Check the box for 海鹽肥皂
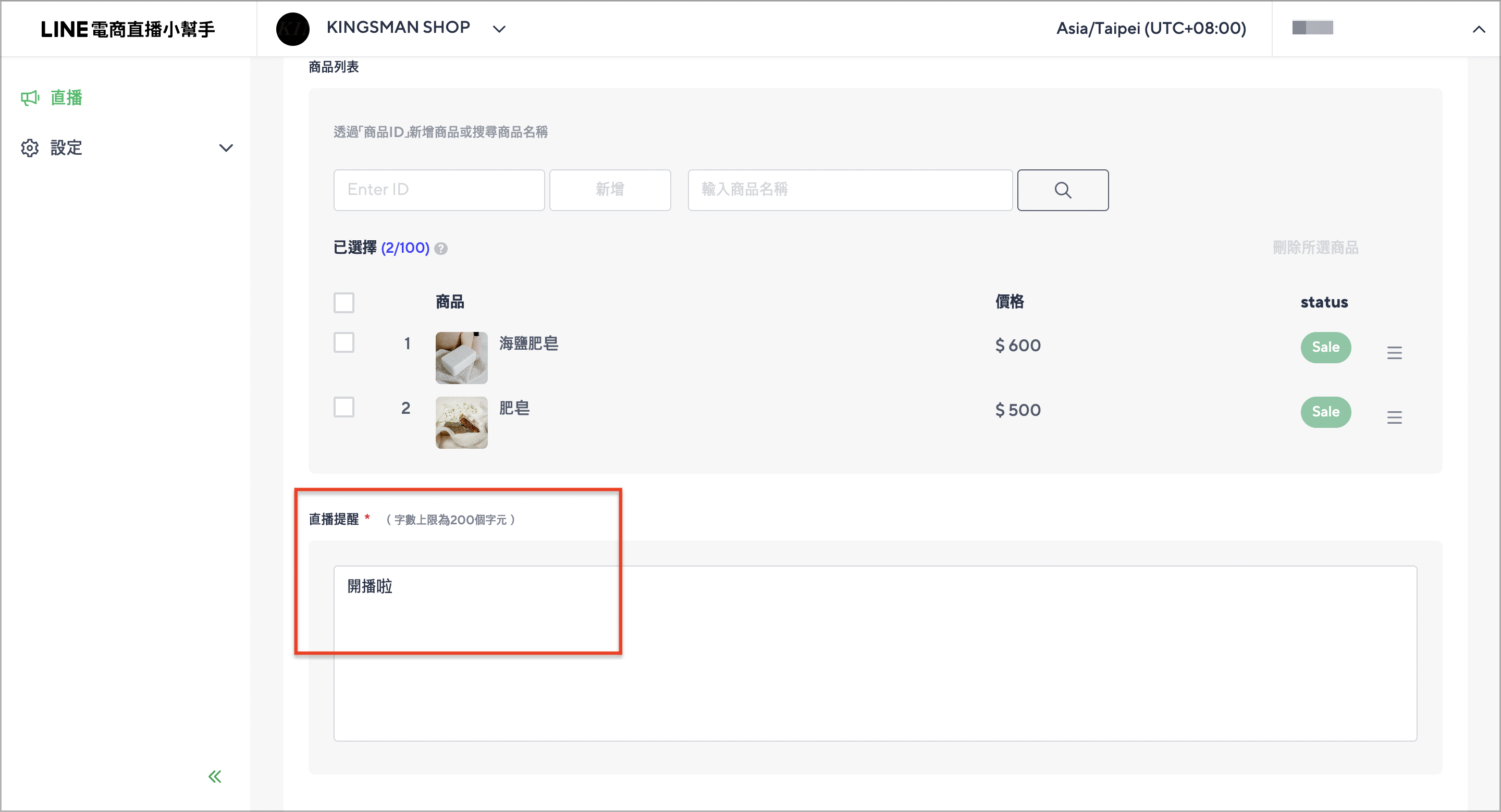The height and width of the screenshot is (812, 1501). point(344,342)
